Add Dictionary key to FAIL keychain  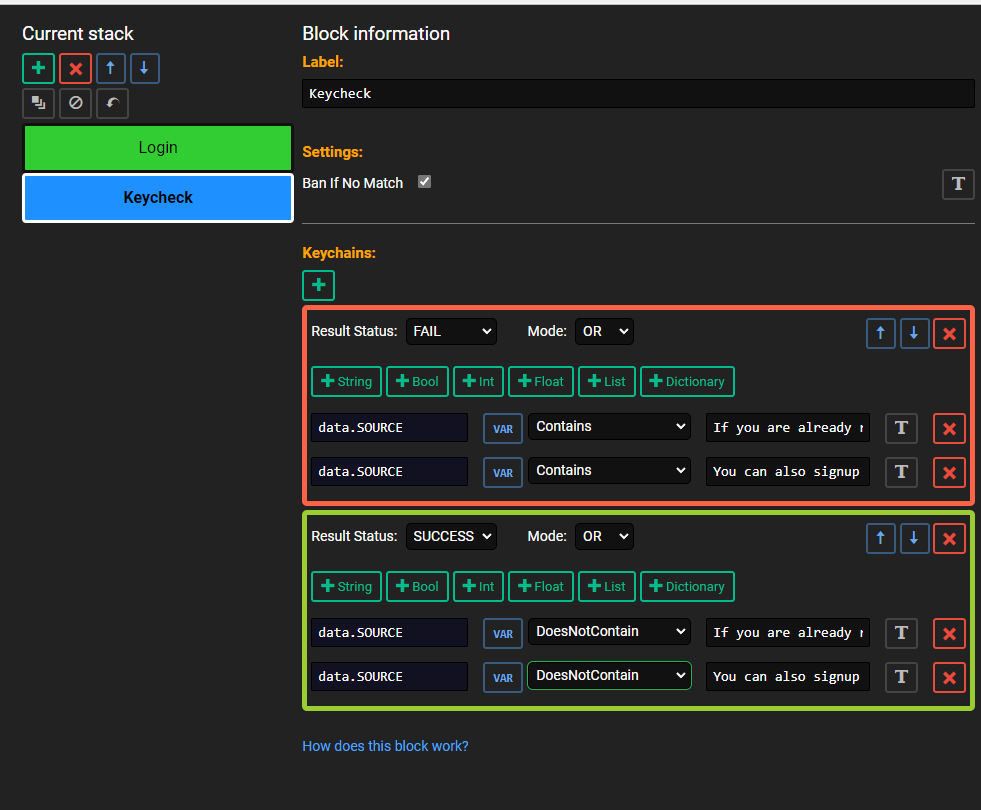687,382
